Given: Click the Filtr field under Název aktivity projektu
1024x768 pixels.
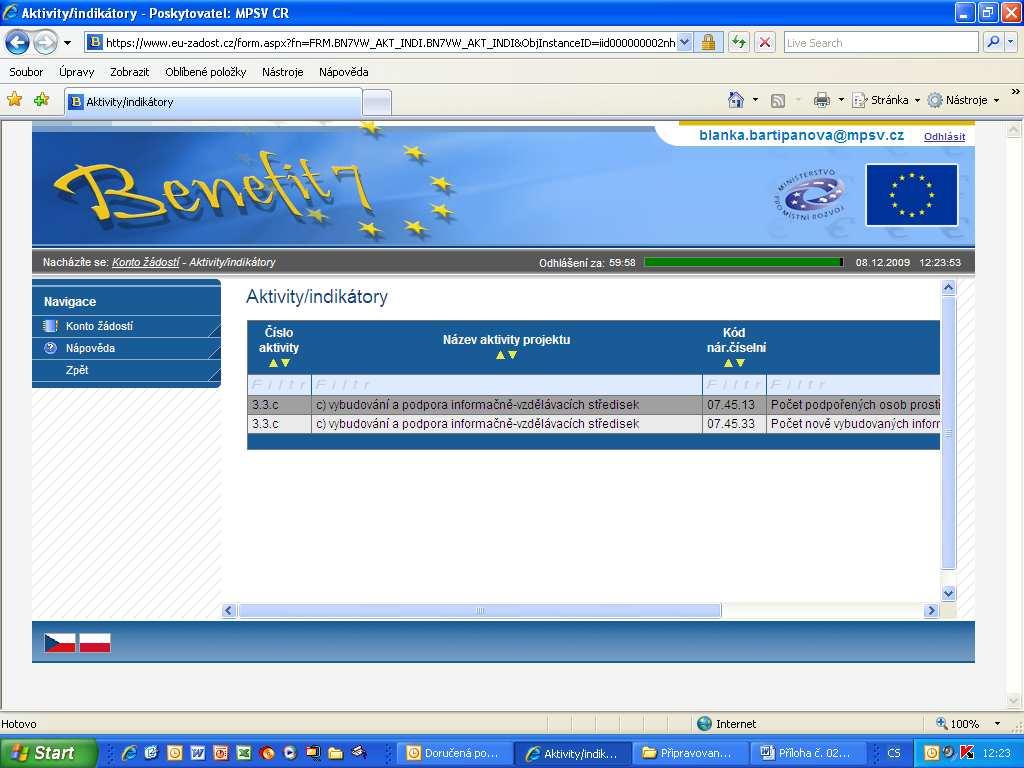Looking at the screenshot, I should pos(507,385).
